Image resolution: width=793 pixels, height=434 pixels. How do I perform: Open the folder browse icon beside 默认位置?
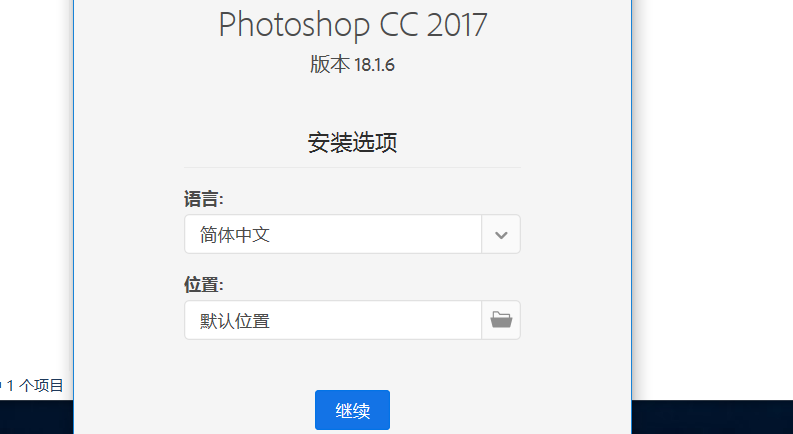point(501,320)
